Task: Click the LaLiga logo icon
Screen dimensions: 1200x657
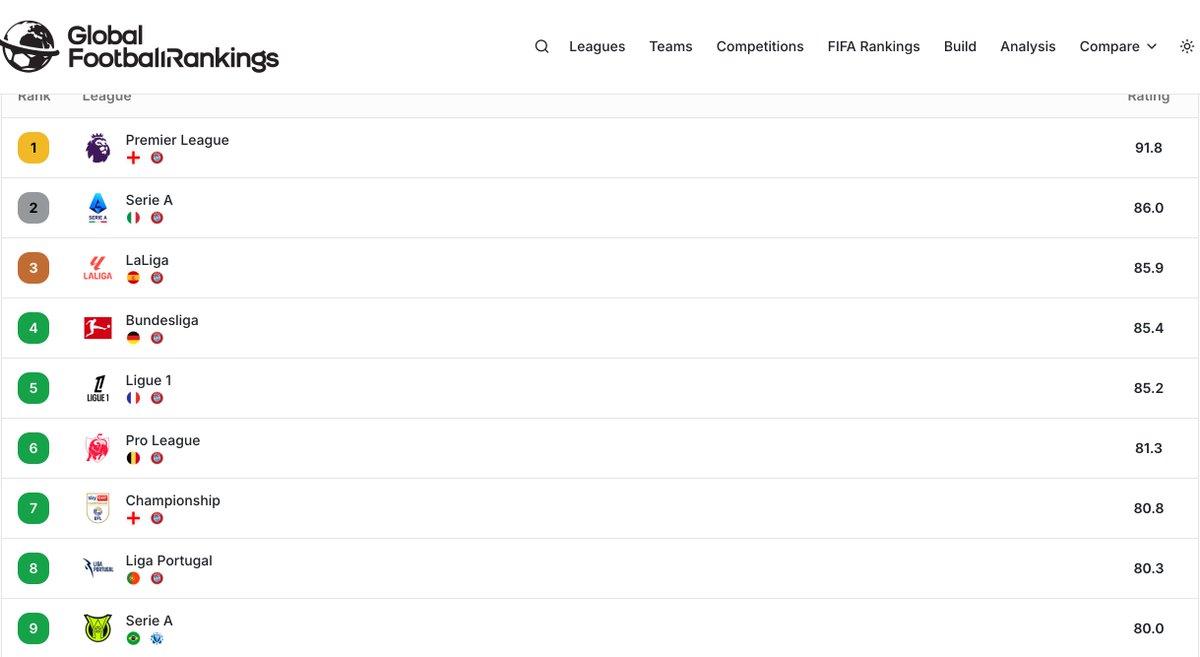Action: coord(98,268)
